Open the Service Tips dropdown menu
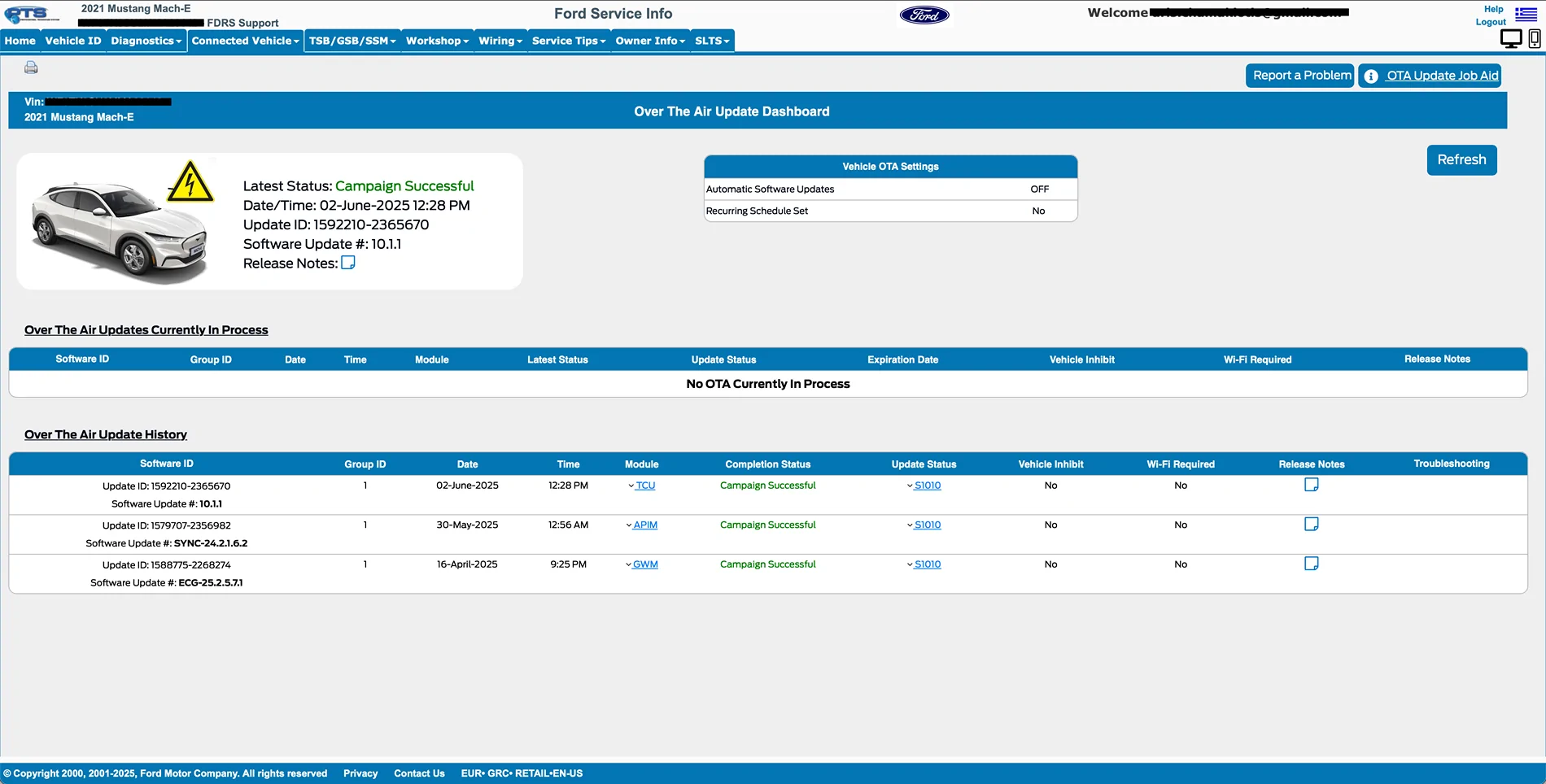Screen dimensions: 1546x784 click(x=569, y=41)
